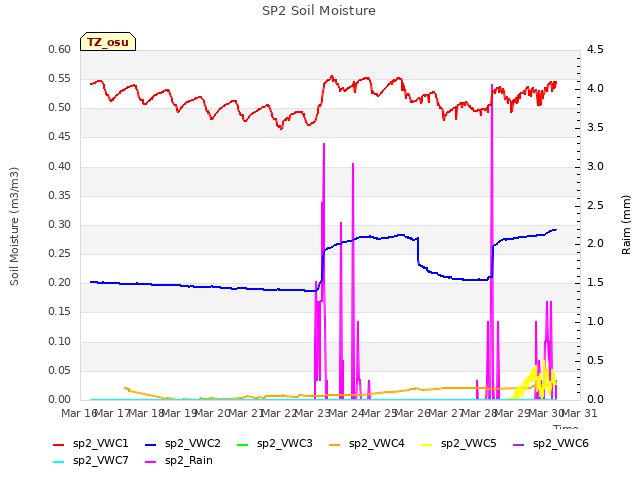Click the Mar 20 date label
The height and width of the screenshot is (480, 640).
tap(213, 413)
